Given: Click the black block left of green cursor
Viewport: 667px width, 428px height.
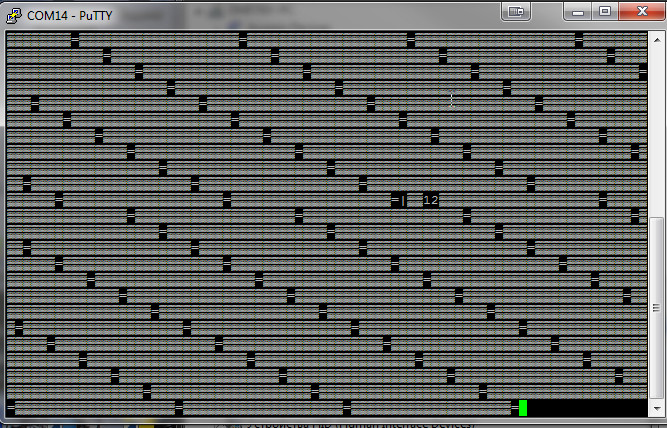Looking at the screenshot, I should (x=515, y=407).
